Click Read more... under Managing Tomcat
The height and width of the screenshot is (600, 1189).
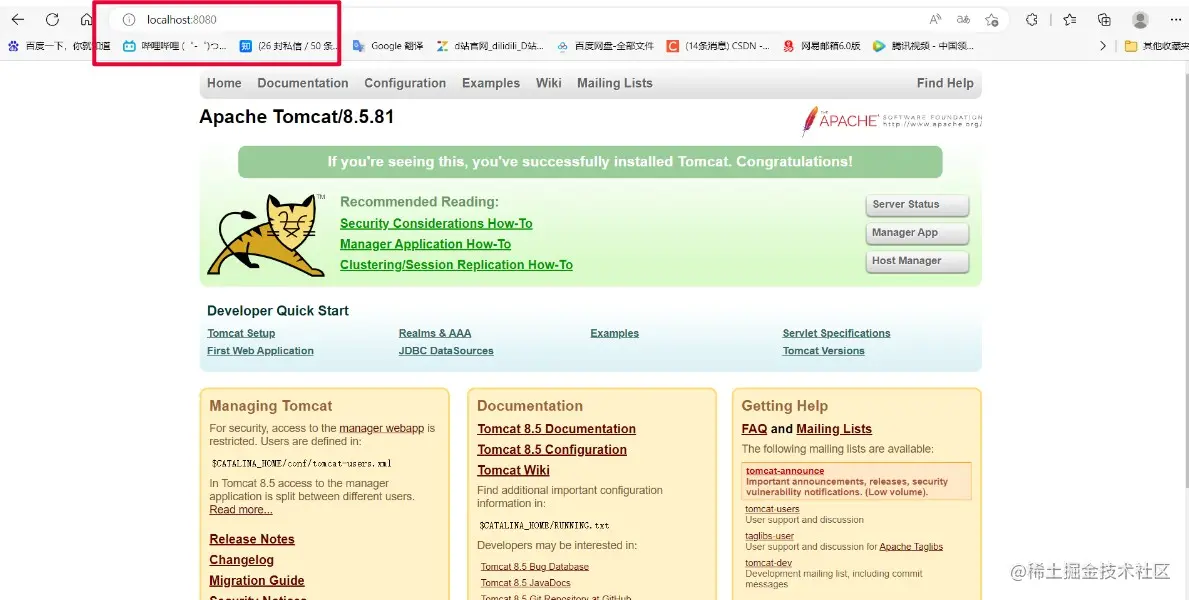[x=240, y=510]
